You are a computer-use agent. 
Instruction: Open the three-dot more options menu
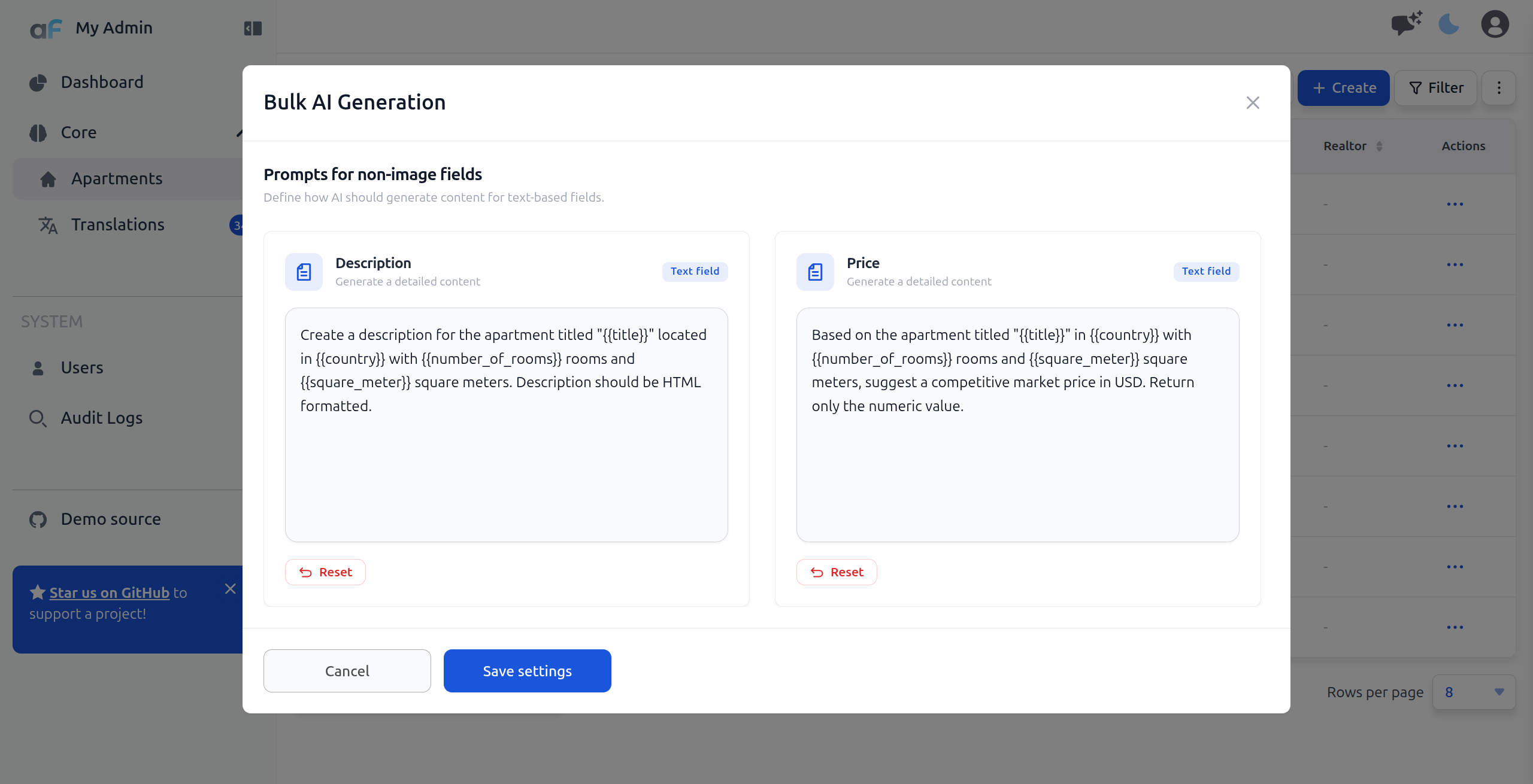1499,88
